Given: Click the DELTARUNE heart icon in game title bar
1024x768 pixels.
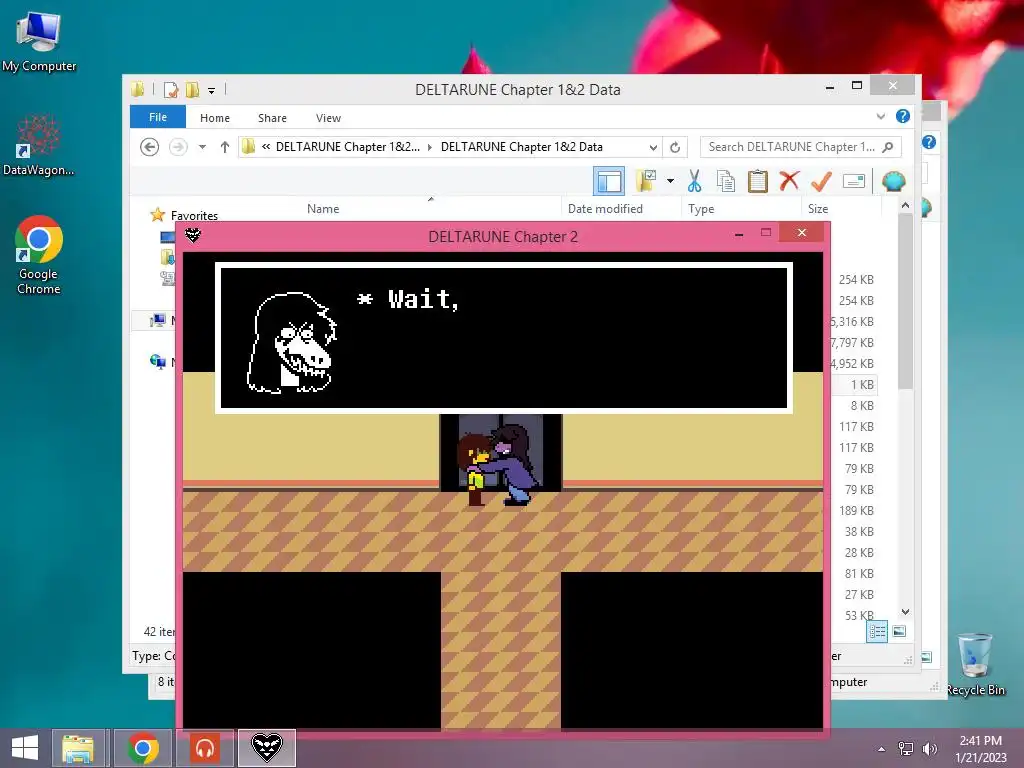Looking at the screenshot, I should pyautogui.click(x=193, y=235).
